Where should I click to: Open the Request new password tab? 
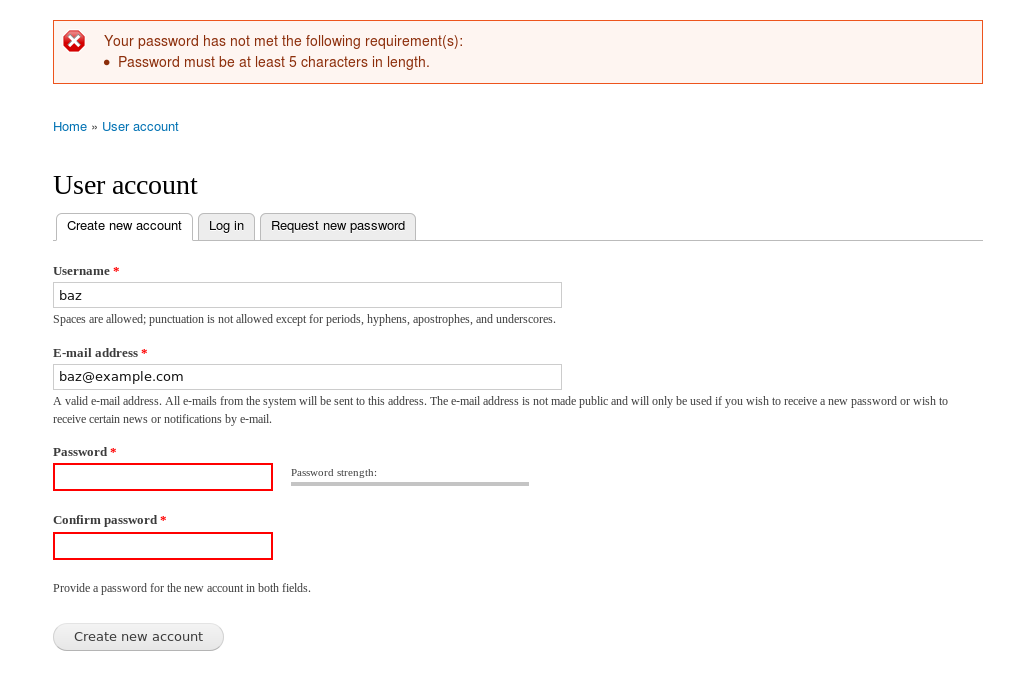337,226
